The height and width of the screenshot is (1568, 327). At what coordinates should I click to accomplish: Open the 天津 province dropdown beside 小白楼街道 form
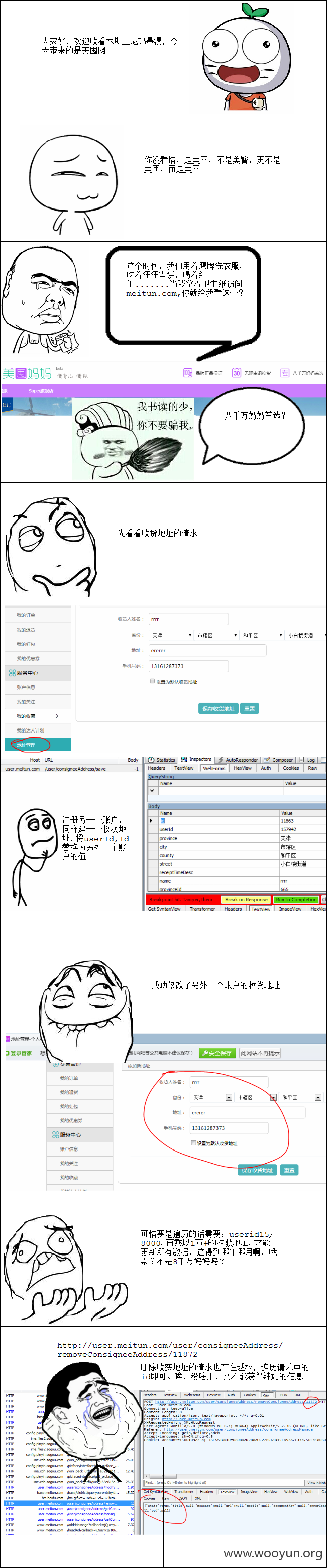171,635
